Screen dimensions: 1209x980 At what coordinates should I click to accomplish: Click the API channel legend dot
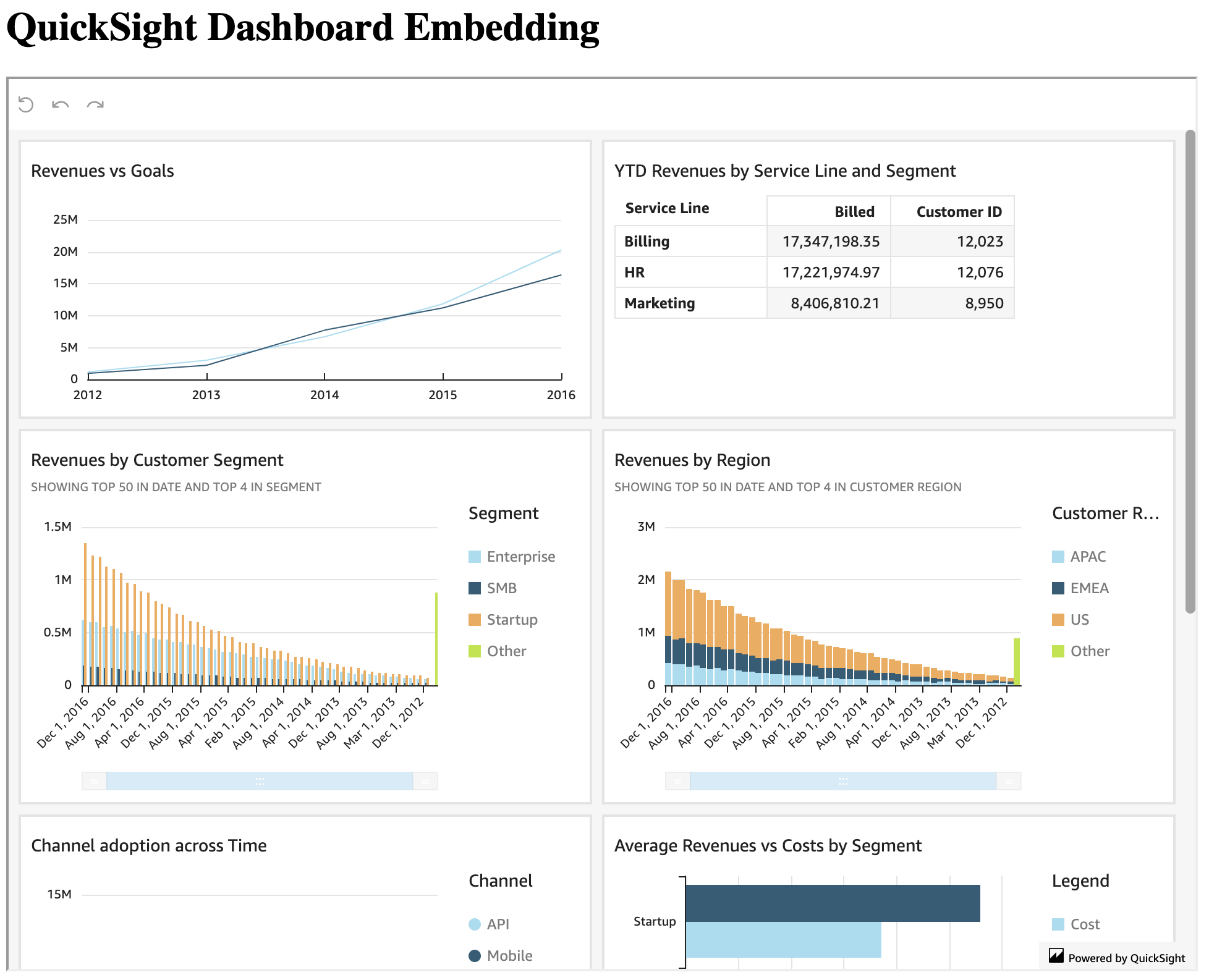click(x=475, y=924)
